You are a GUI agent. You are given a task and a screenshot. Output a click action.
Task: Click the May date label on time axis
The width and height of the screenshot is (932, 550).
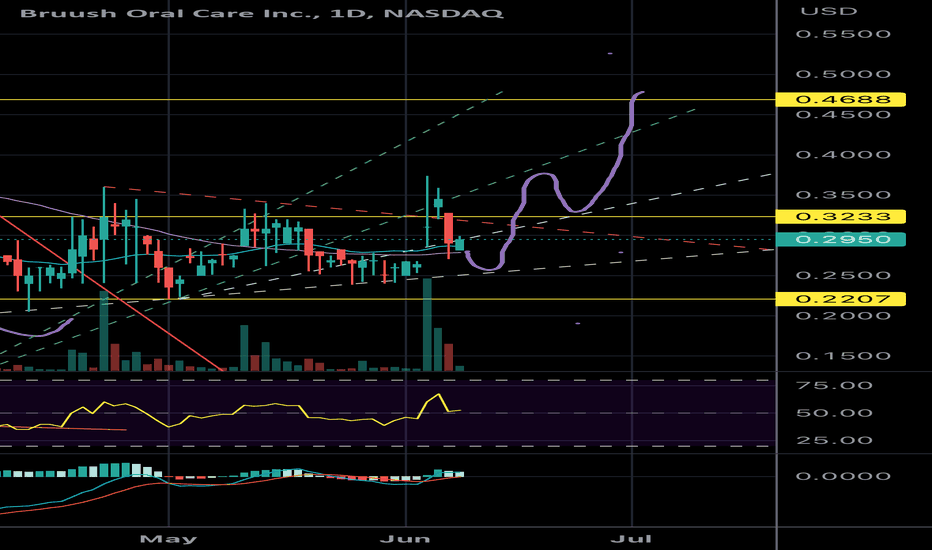(168, 539)
